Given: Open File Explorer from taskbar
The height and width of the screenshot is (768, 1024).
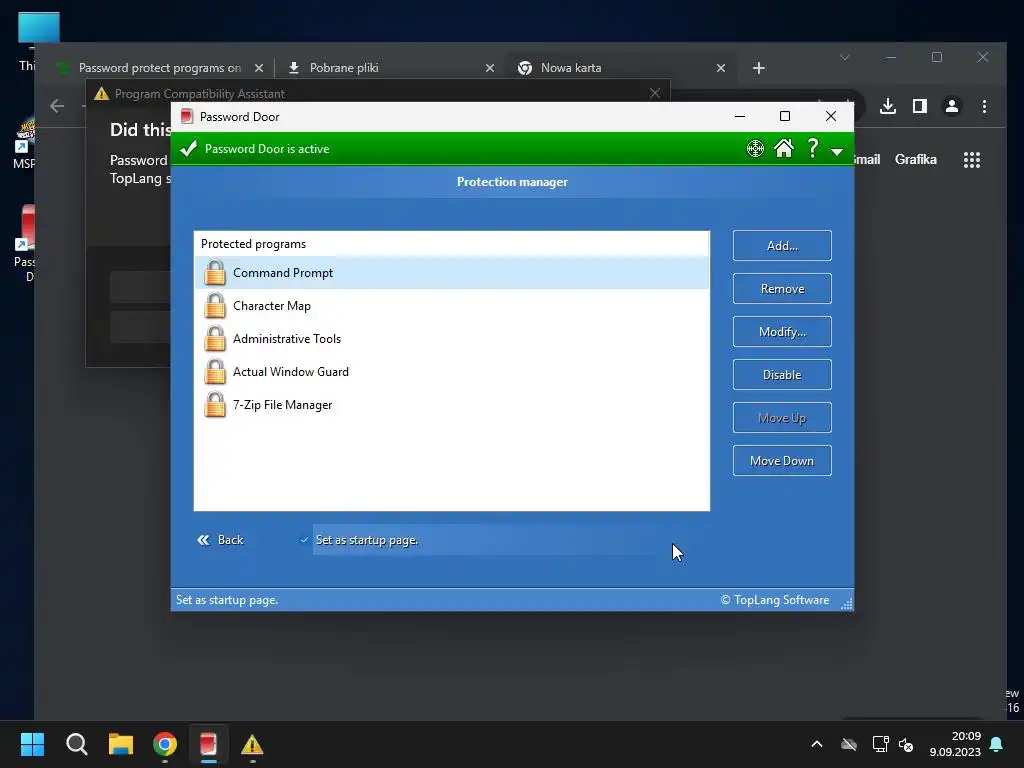Looking at the screenshot, I should [121, 744].
